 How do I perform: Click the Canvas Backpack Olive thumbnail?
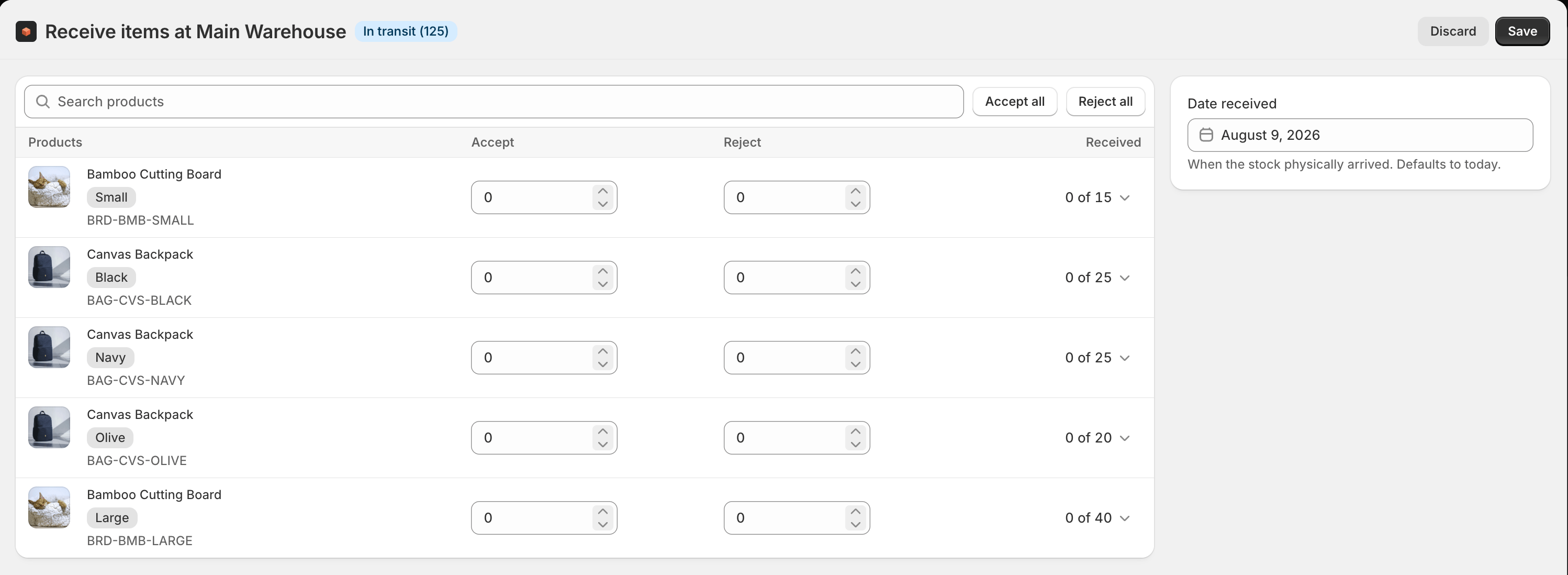click(x=49, y=427)
